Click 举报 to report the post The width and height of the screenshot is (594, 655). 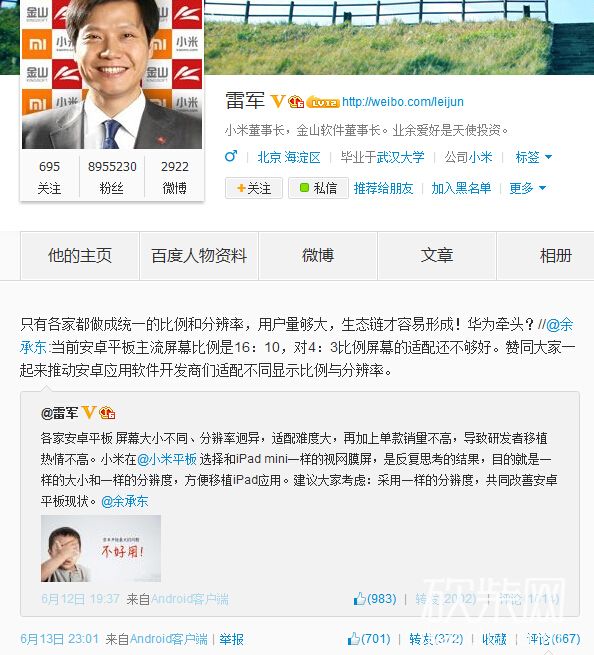pyautogui.click(x=231, y=639)
